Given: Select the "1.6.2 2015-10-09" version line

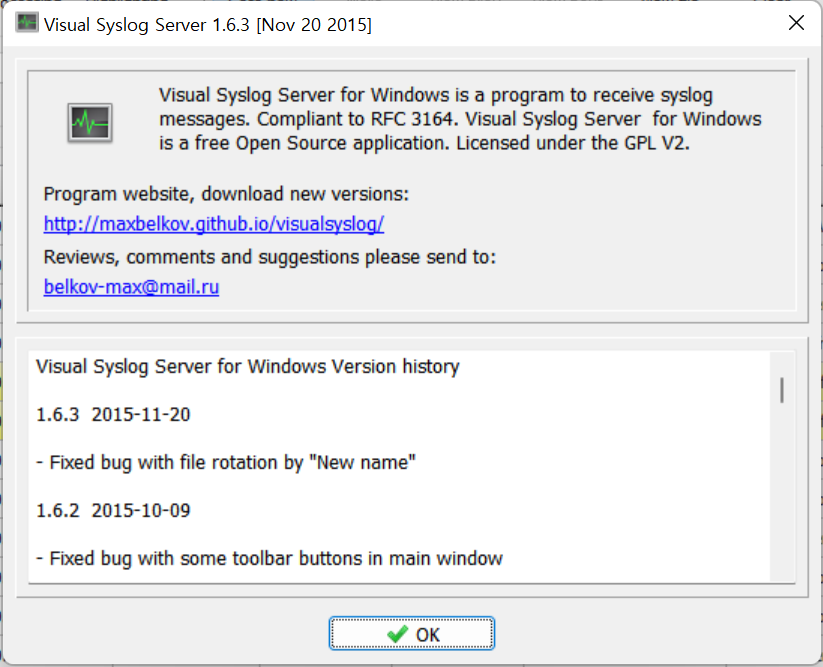Looking at the screenshot, I should coord(113,511).
